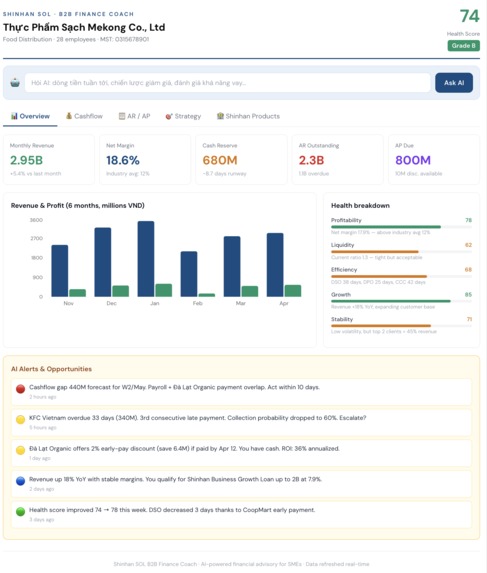Open the Cash Reserve 680M card
Viewport: 487px width, 573px height.
(x=241, y=159)
